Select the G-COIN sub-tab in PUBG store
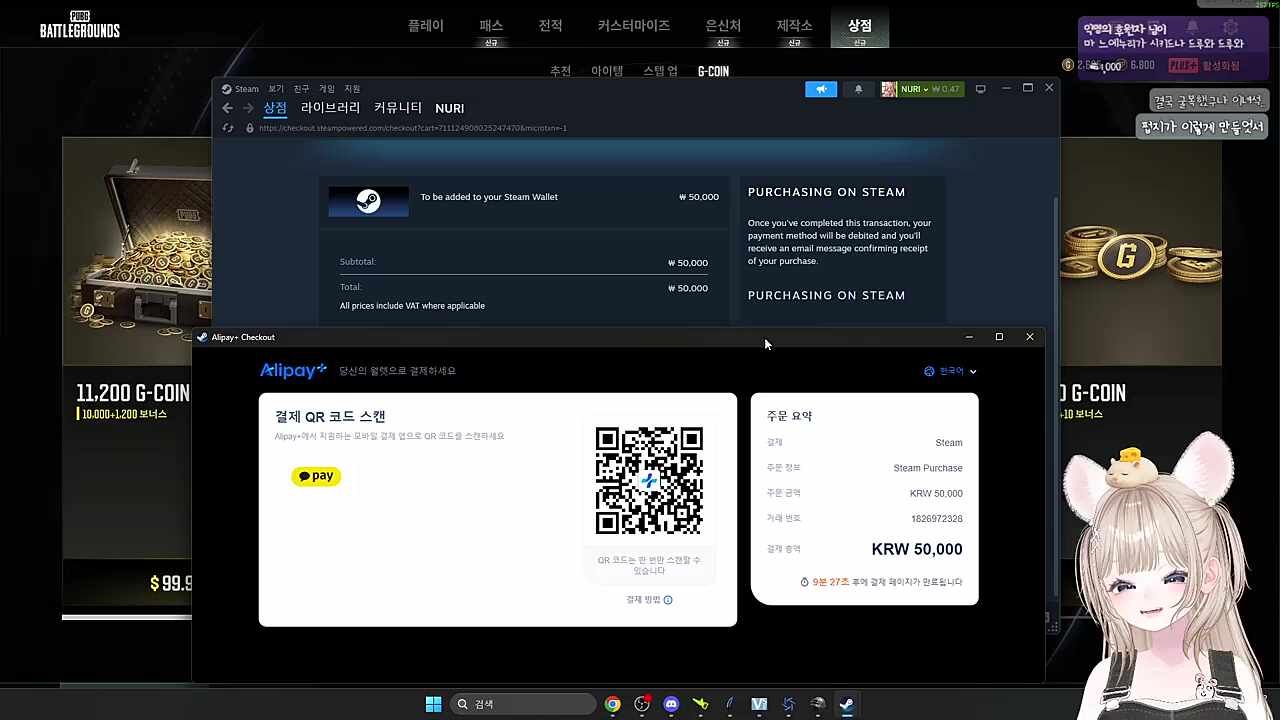The width and height of the screenshot is (1280, 720). 713,71
